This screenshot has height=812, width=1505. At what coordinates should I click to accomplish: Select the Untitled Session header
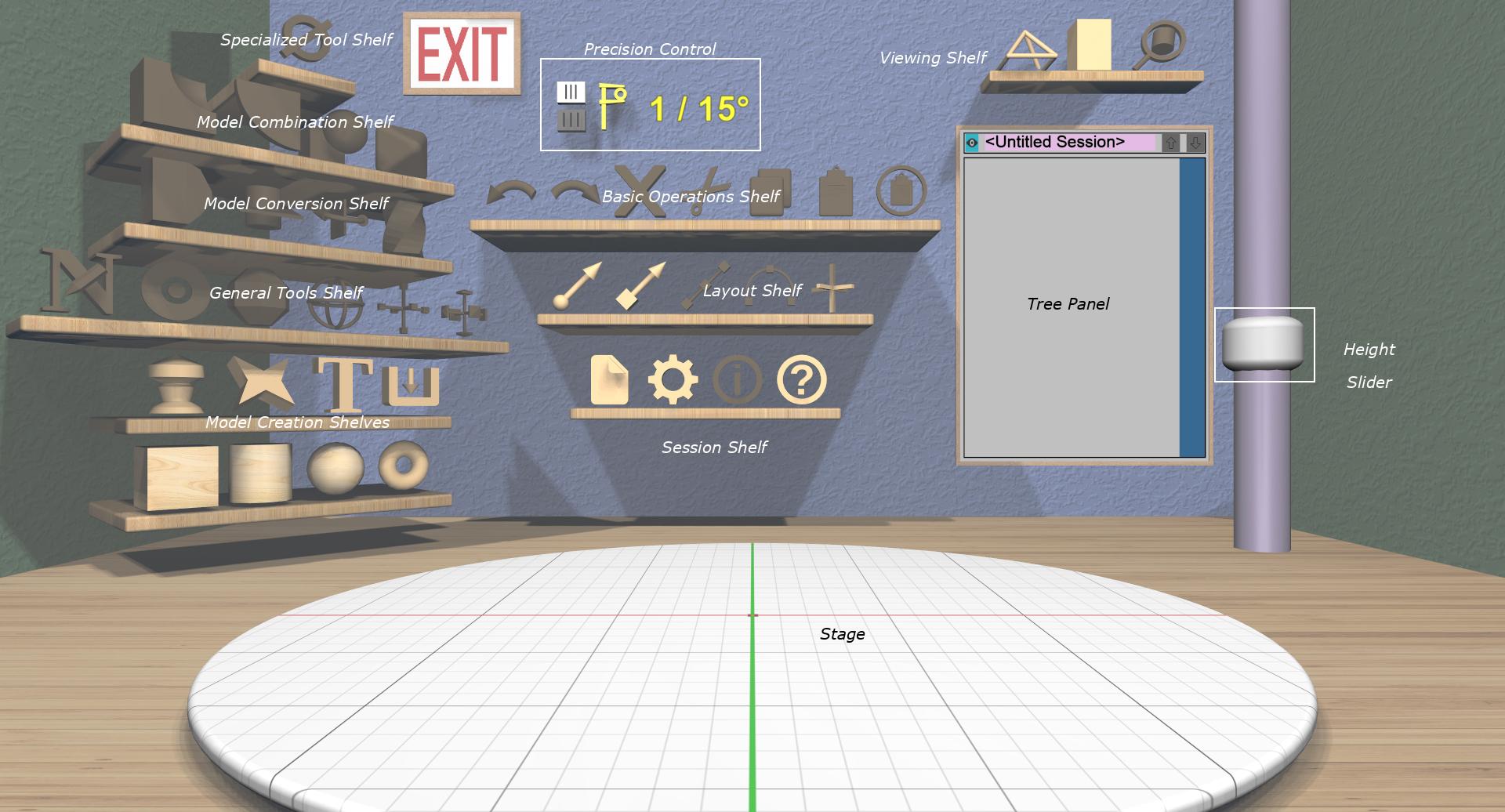click(x=1066, y=143)
